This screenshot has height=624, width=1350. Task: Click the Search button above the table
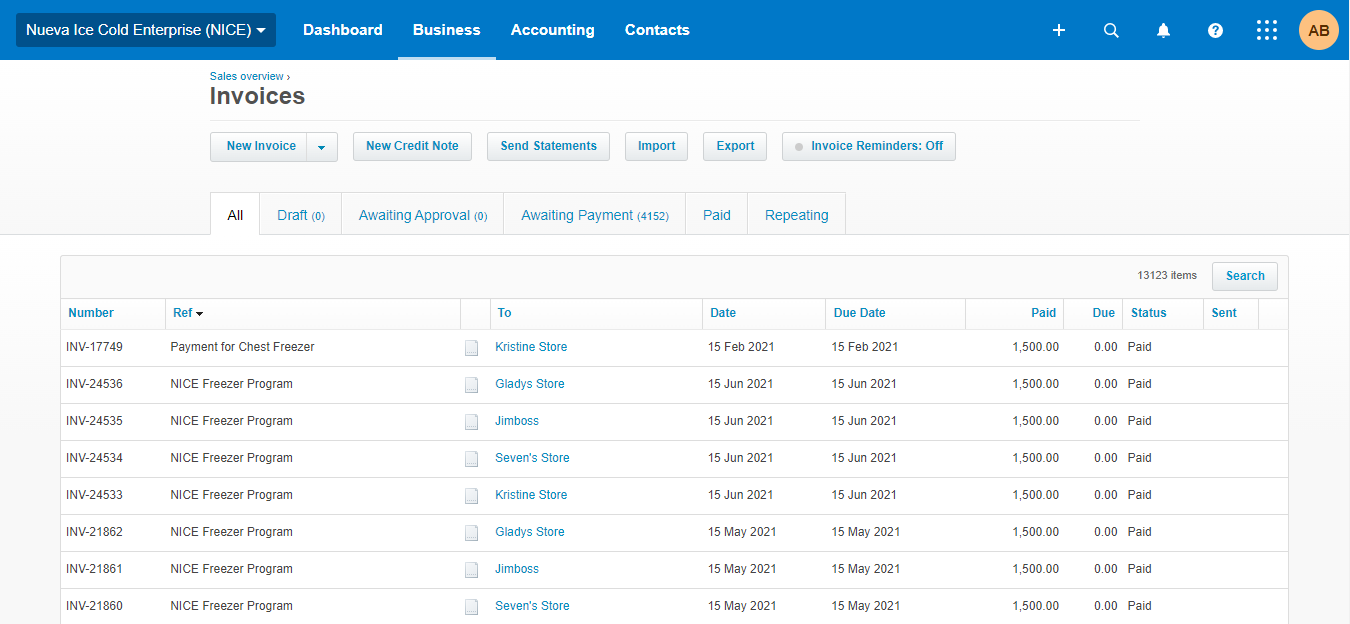click(1245, 276)
